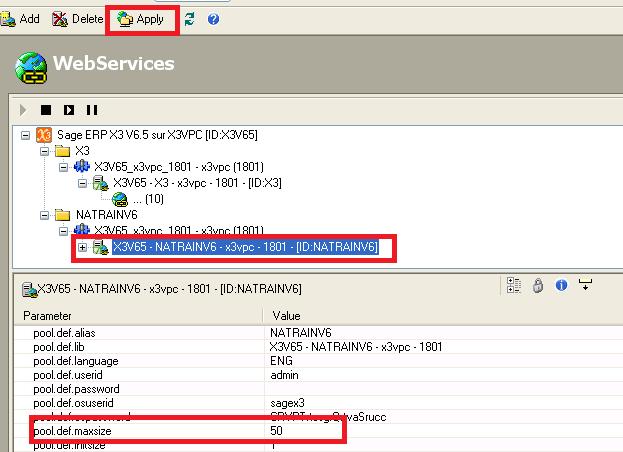
Task: Edit the ENG language value
Action: (281, 361)
